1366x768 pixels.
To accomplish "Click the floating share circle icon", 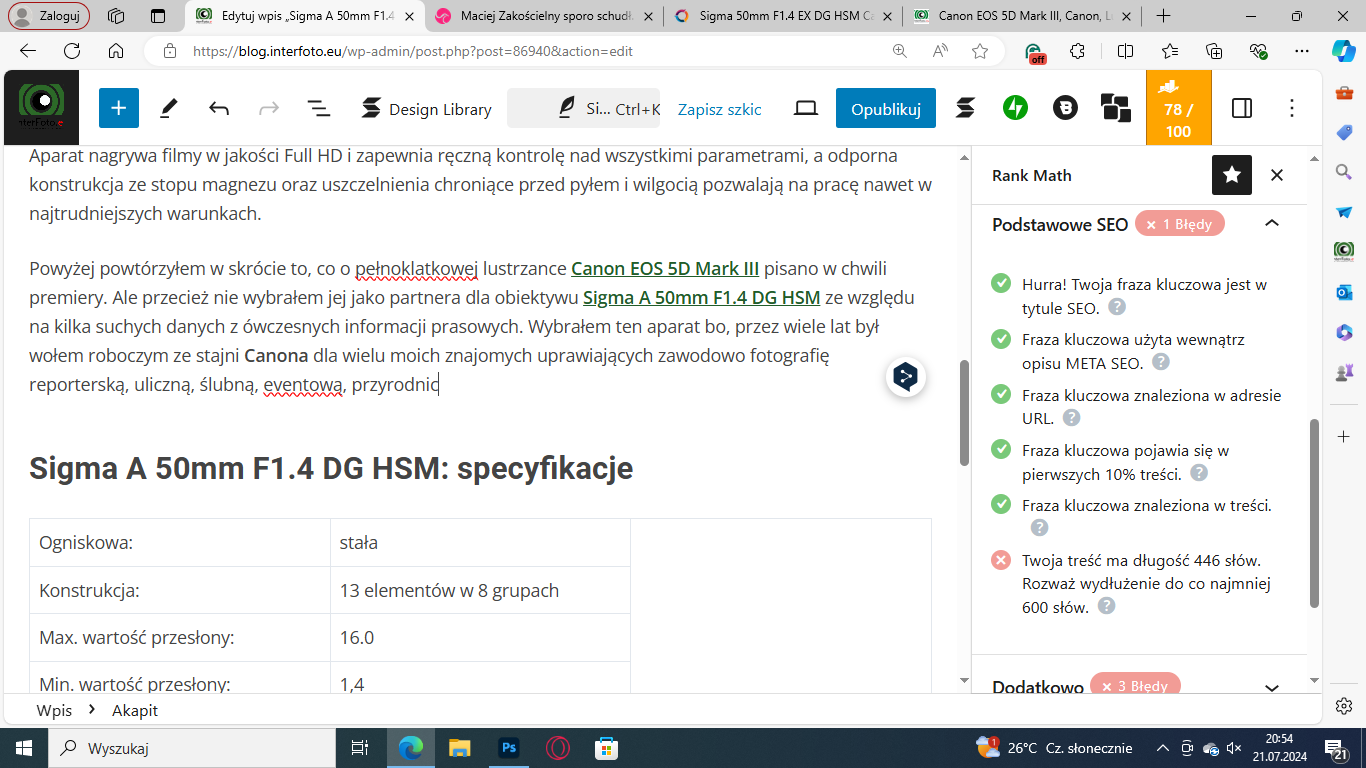I will click(905, 377).
